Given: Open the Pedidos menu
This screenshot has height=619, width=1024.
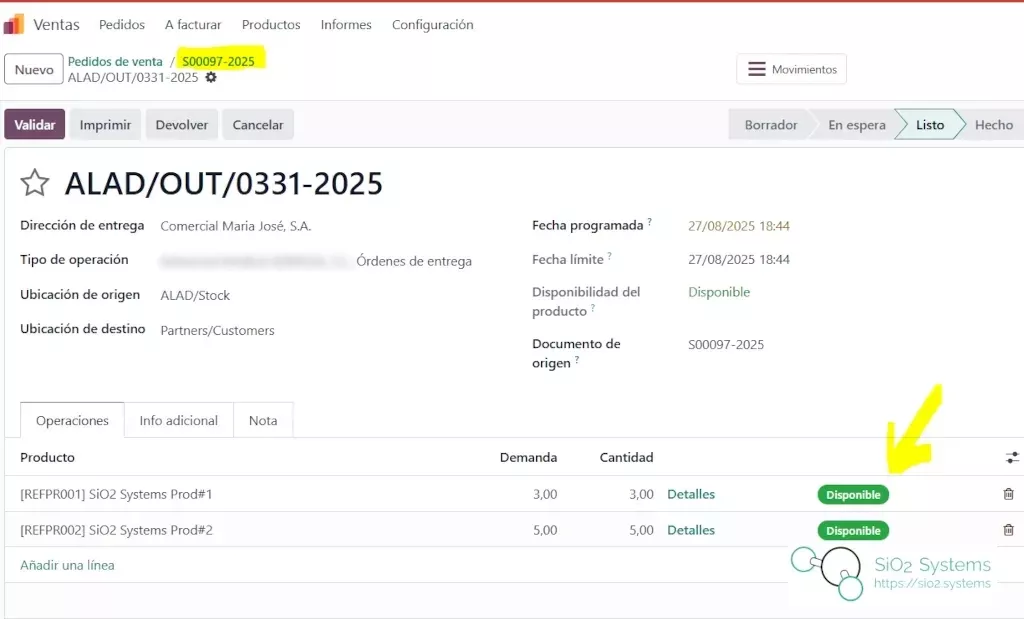Looking at the screenshot, I should tap(122, 24).
